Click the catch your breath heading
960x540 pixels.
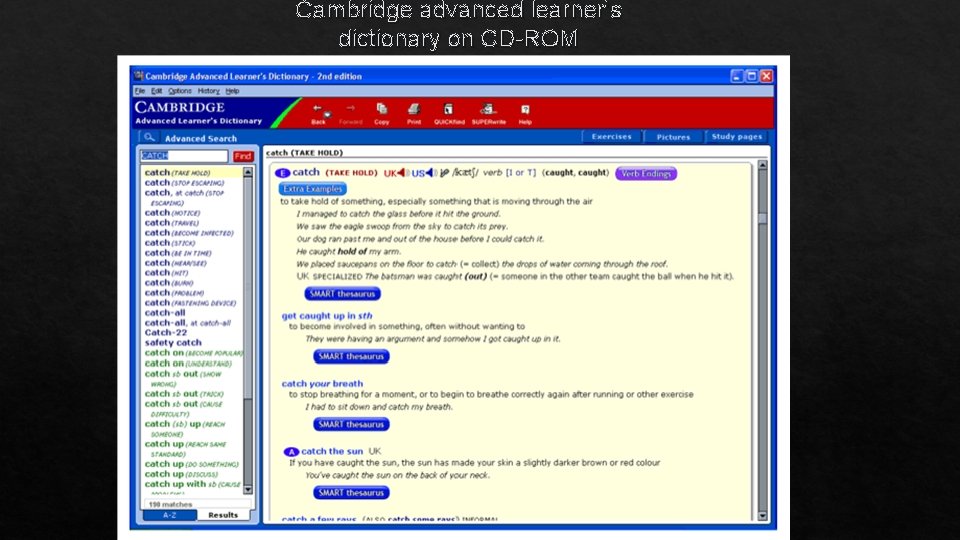click(x=322, y=384)
